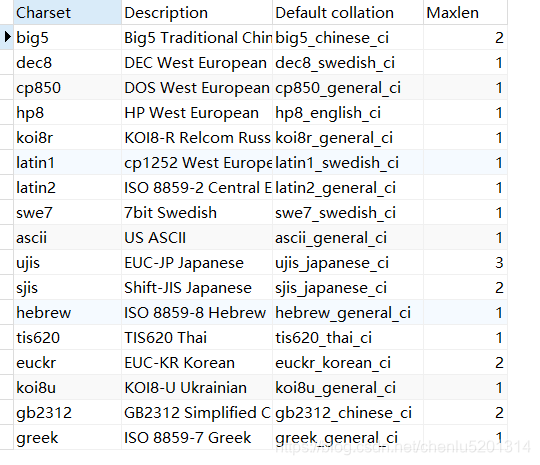Viewport: 540px width, 465px height.
Task: Click the Maxlen column header
Action: click(465, 12)
